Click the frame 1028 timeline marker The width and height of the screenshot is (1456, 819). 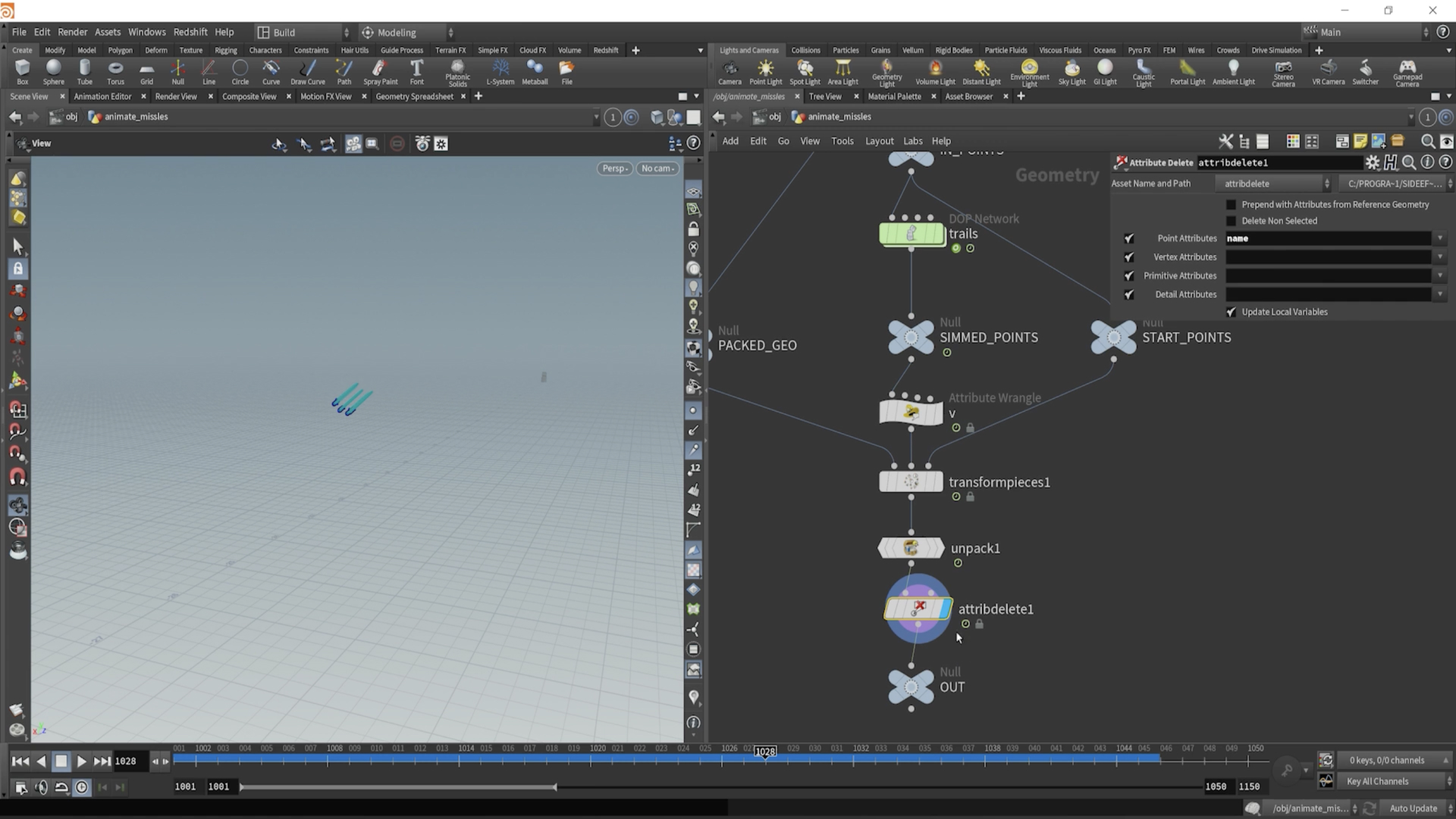[765, 752]
